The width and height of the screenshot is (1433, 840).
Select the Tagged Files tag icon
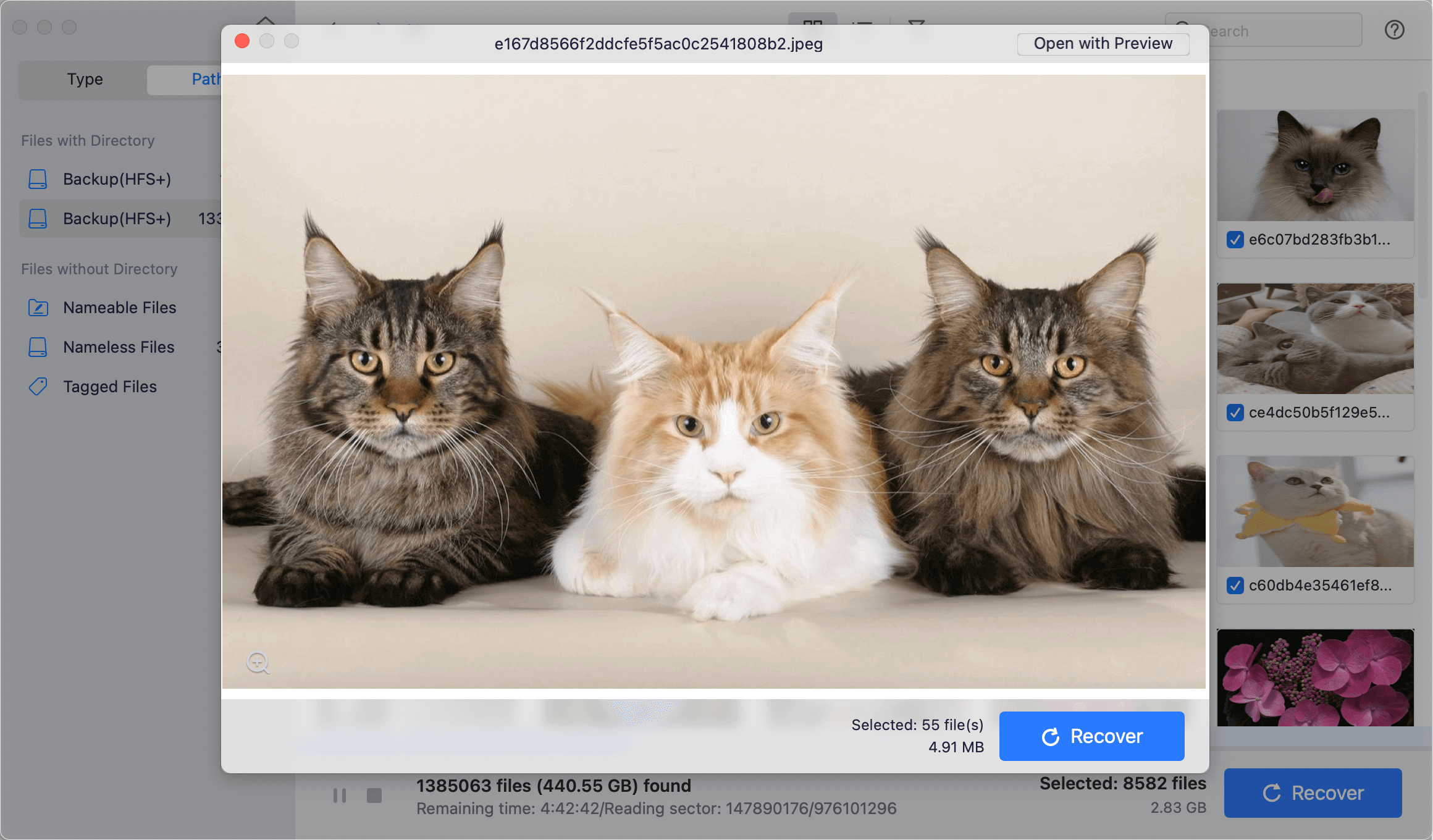coord(38,387)
